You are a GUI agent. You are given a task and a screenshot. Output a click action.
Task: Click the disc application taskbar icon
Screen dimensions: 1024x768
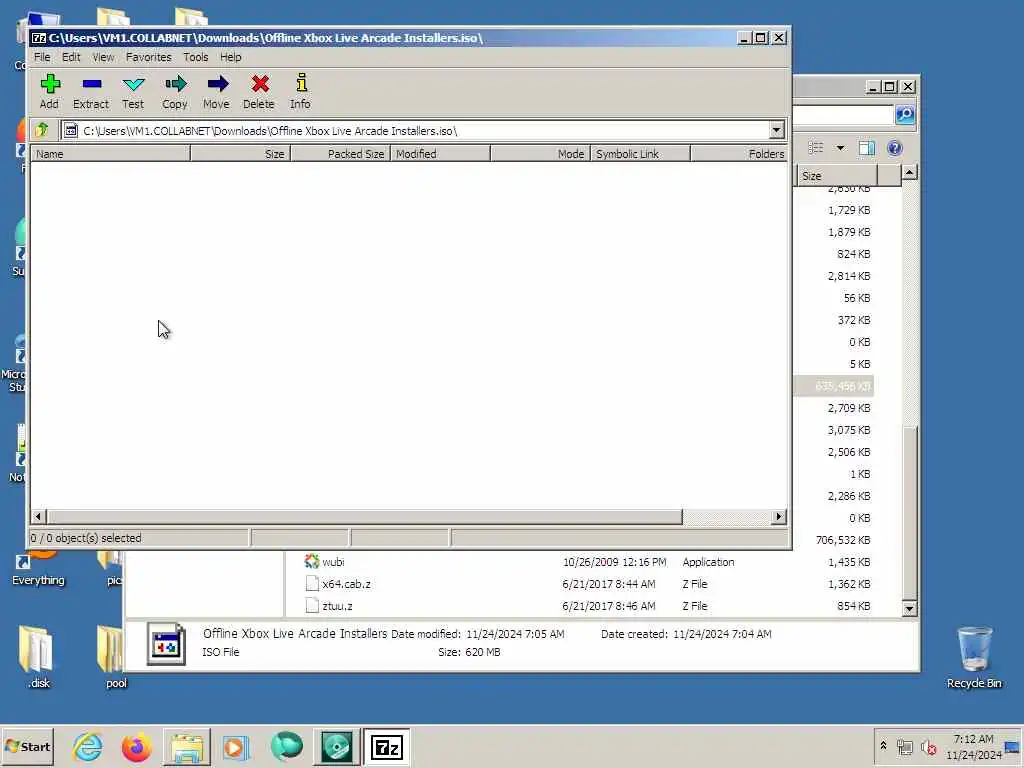coord(336,747)
